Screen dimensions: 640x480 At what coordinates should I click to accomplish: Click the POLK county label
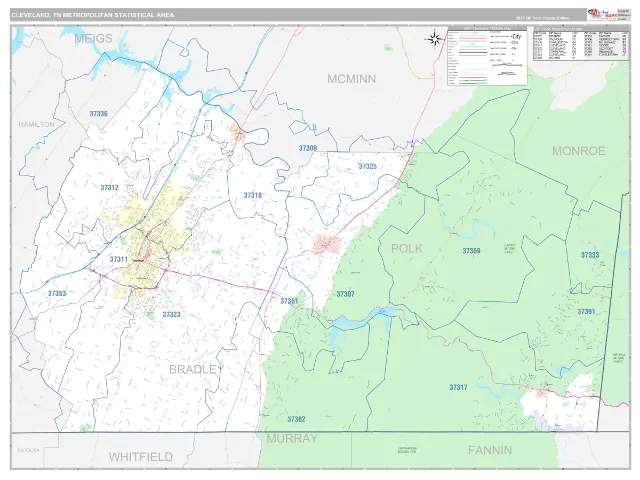point(407,248)
